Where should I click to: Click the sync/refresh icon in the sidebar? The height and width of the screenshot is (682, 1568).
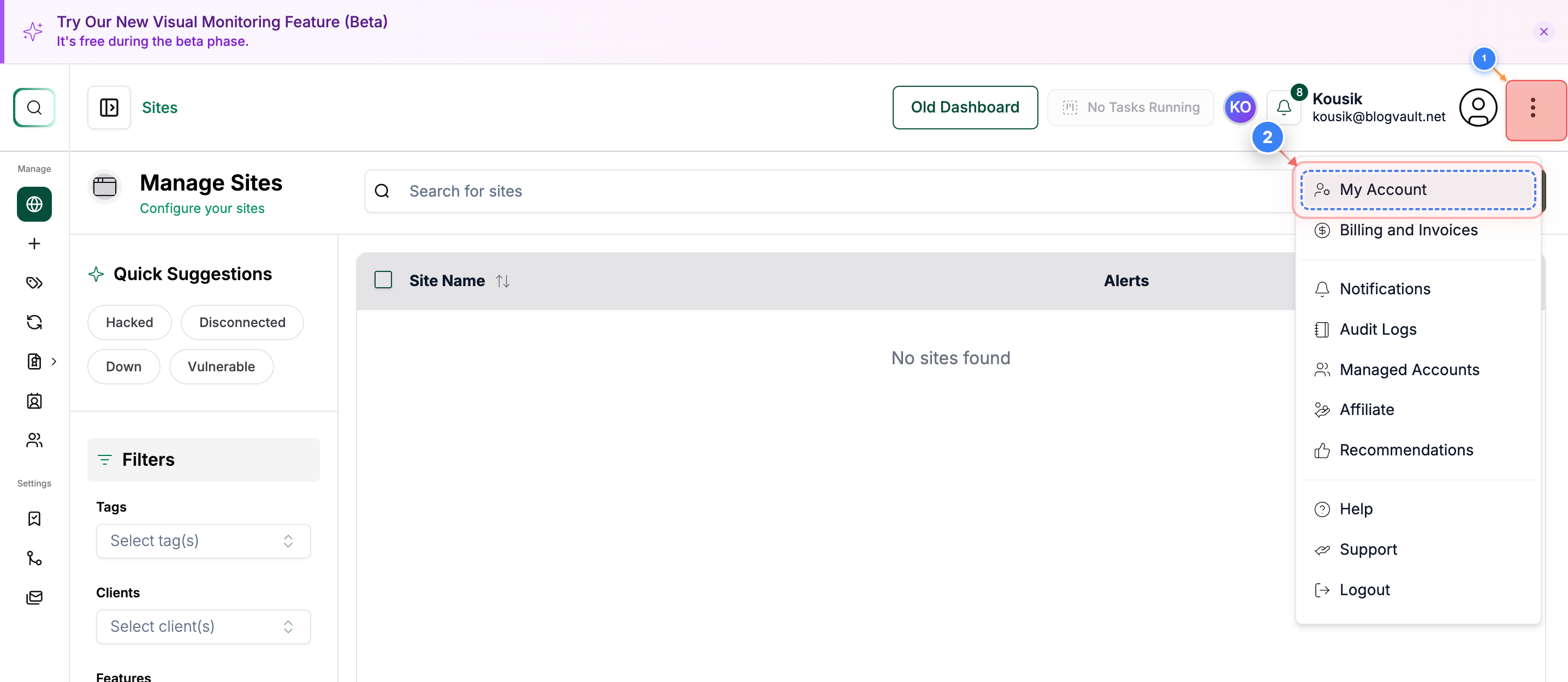coord(34,322)
